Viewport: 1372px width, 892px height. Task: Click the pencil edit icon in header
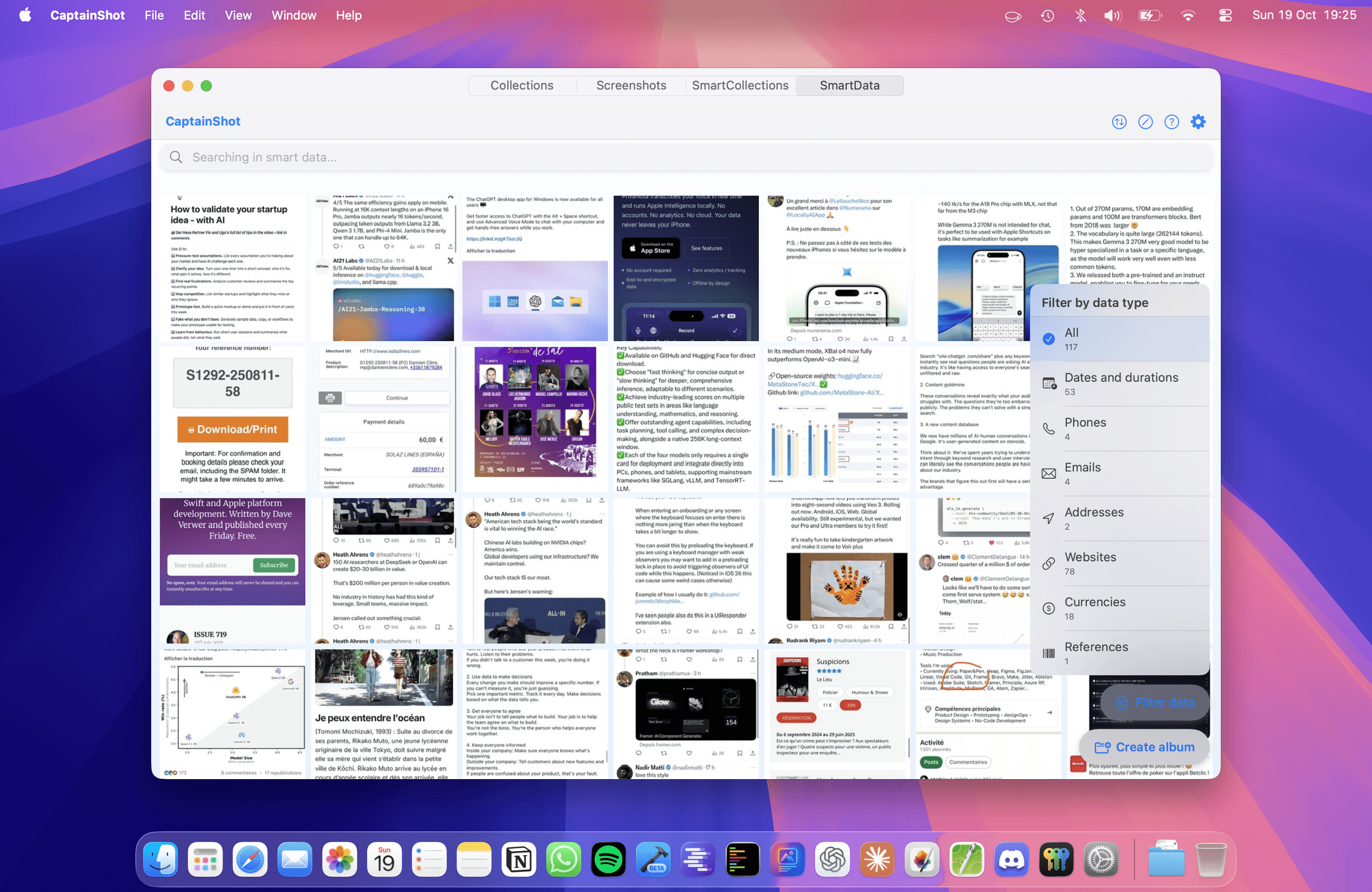pos(1145,122)
